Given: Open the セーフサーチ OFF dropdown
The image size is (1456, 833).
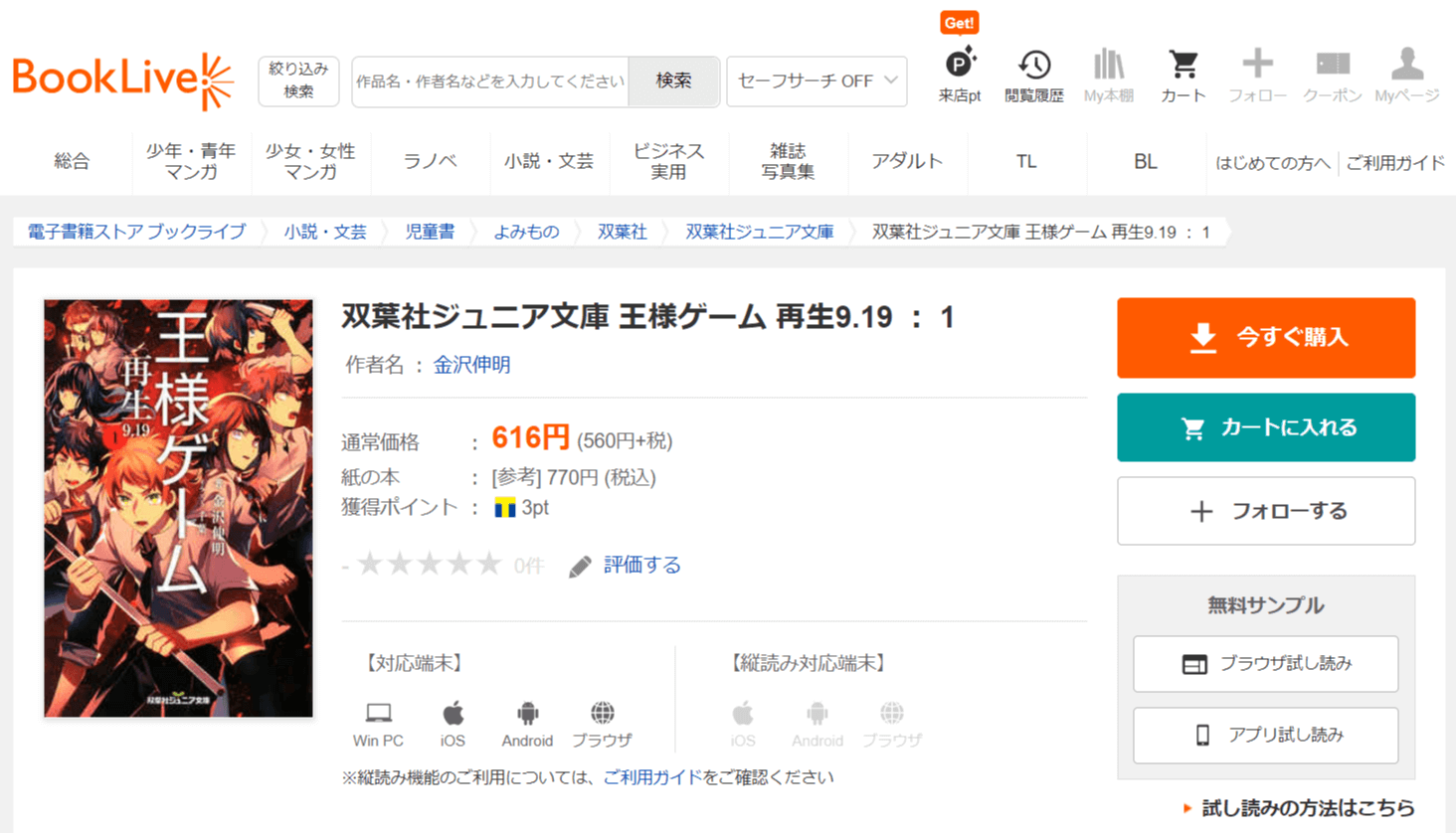Looking at the screenshot, I should click(817, 81).
